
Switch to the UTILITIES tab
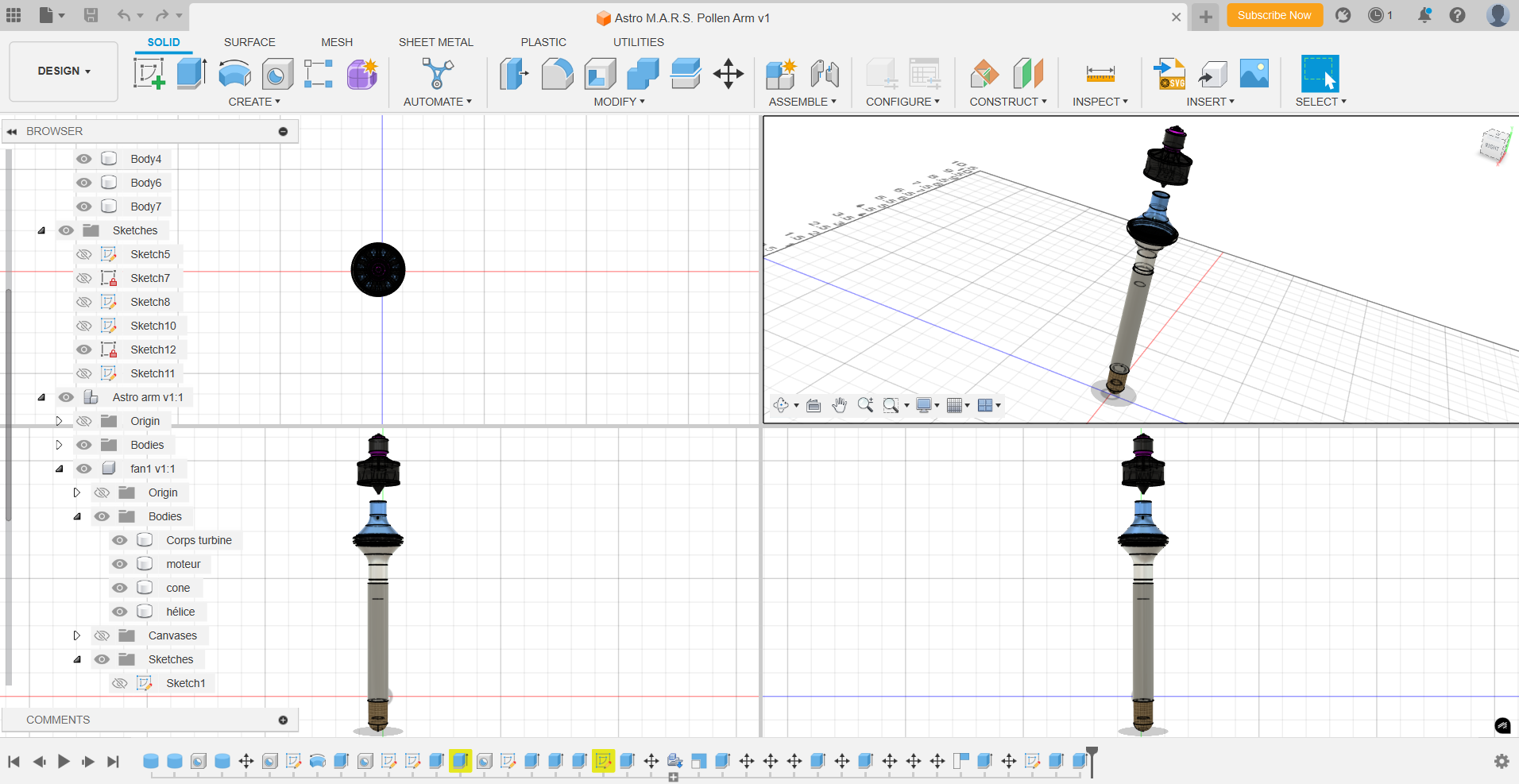(639, 42)
